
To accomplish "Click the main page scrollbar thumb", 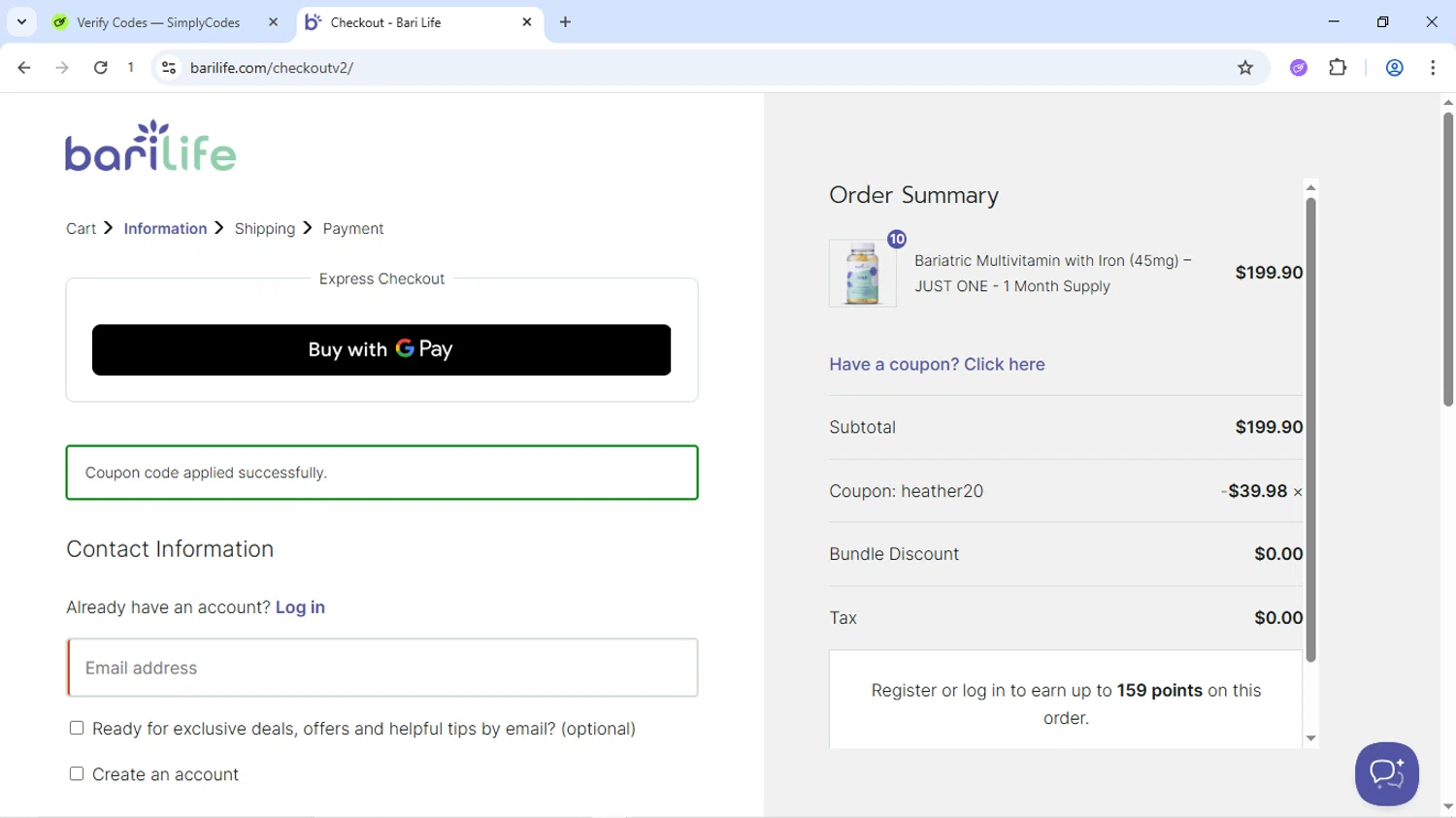I will pos(1447,259).
